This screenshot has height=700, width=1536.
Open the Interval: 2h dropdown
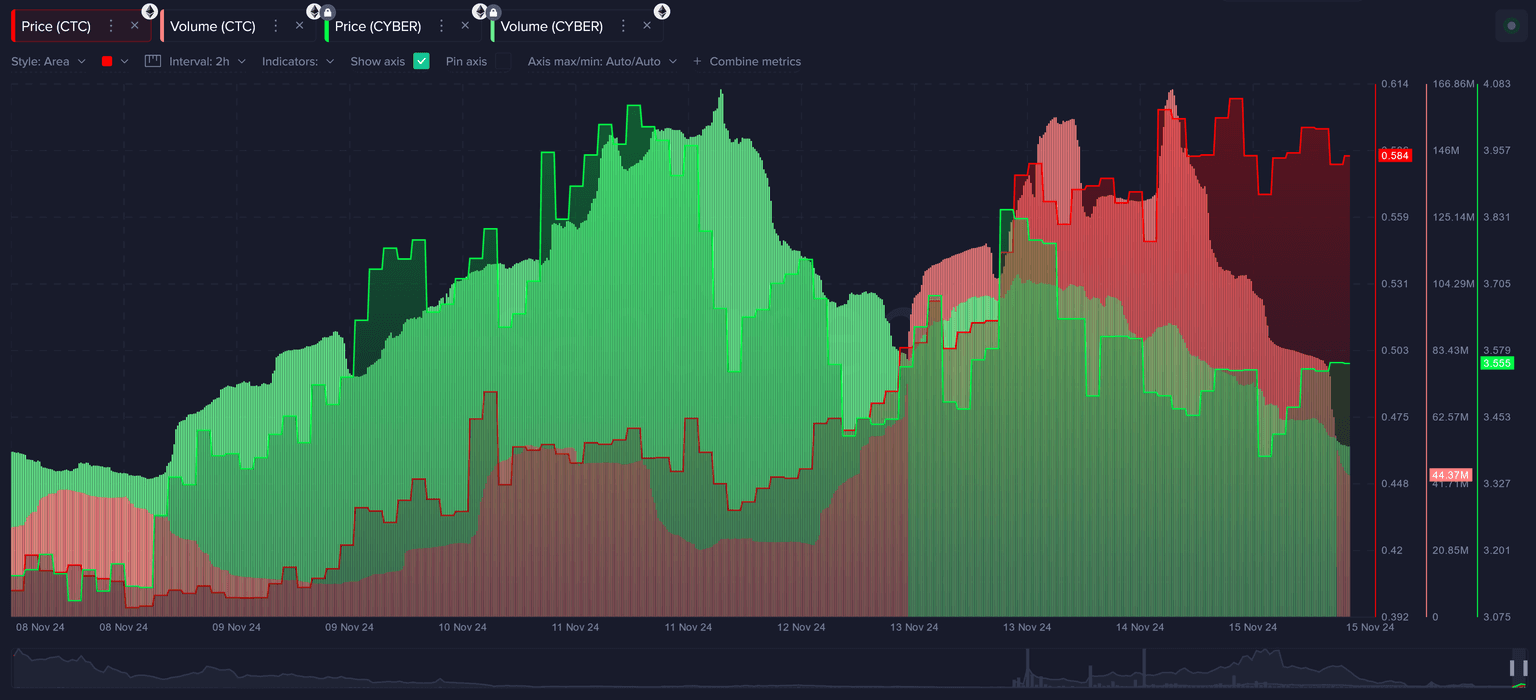pyautogui.click(x=207, y=61)
